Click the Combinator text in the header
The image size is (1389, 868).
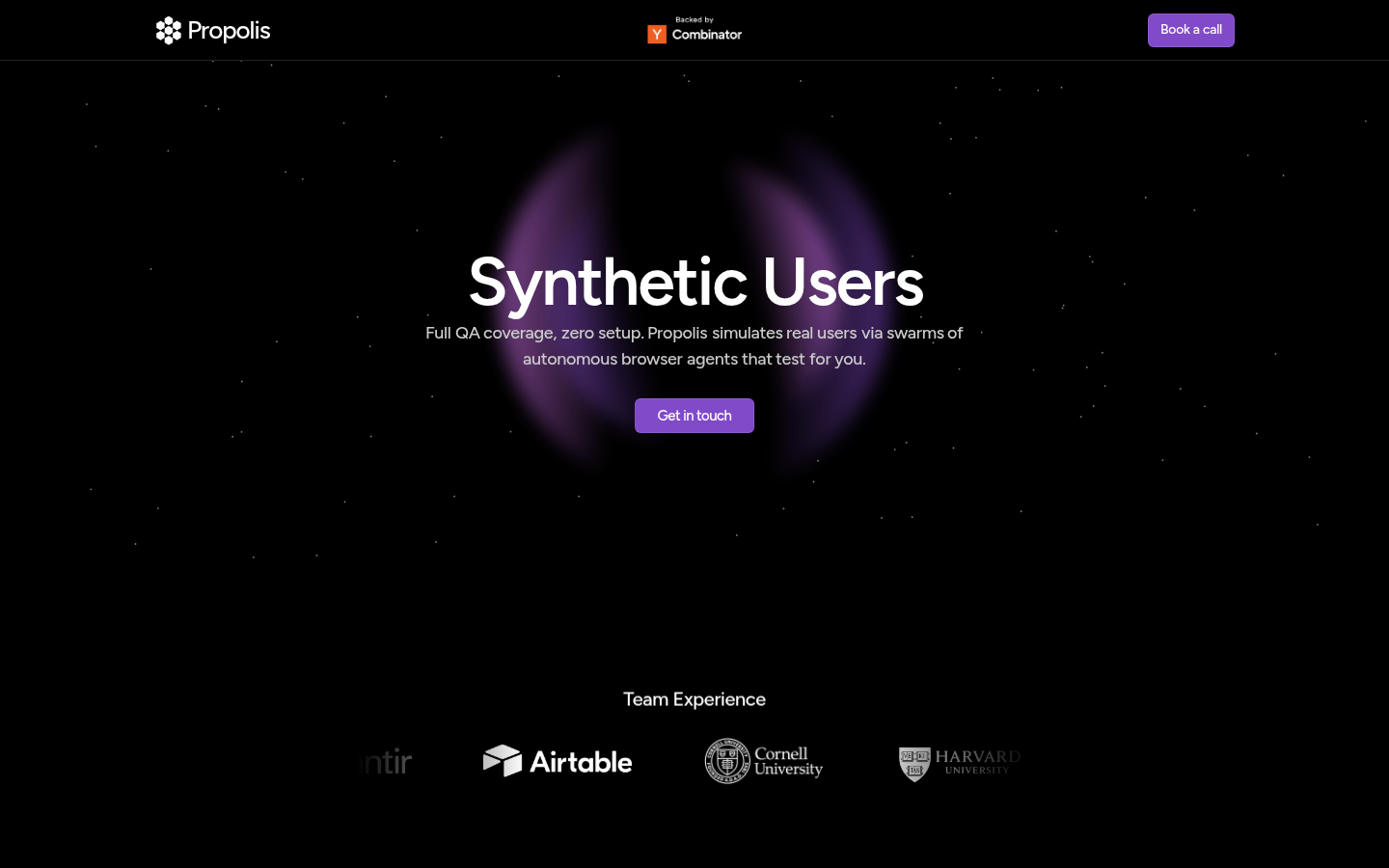pyautogui.click(x=707, y=35)
